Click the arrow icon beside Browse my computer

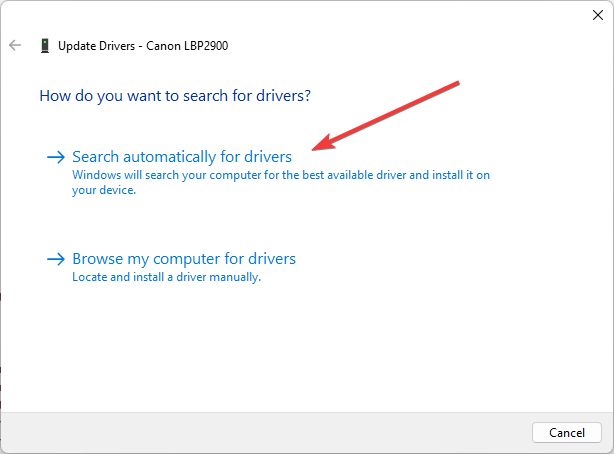(56, 259)
